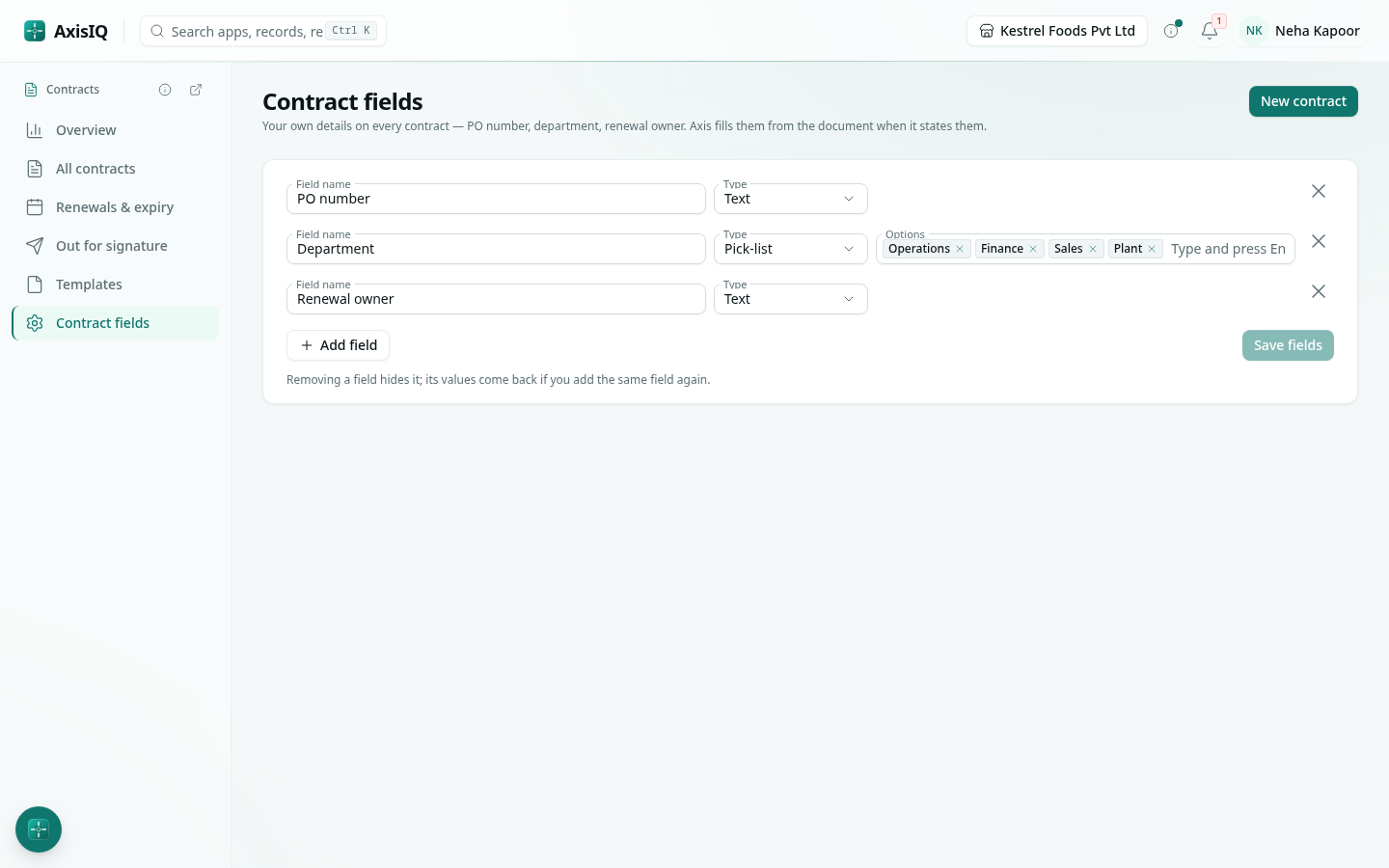The image size is (1389, 868).
Task: Click the Contract fields page heading
Action: tap(342, 101)
